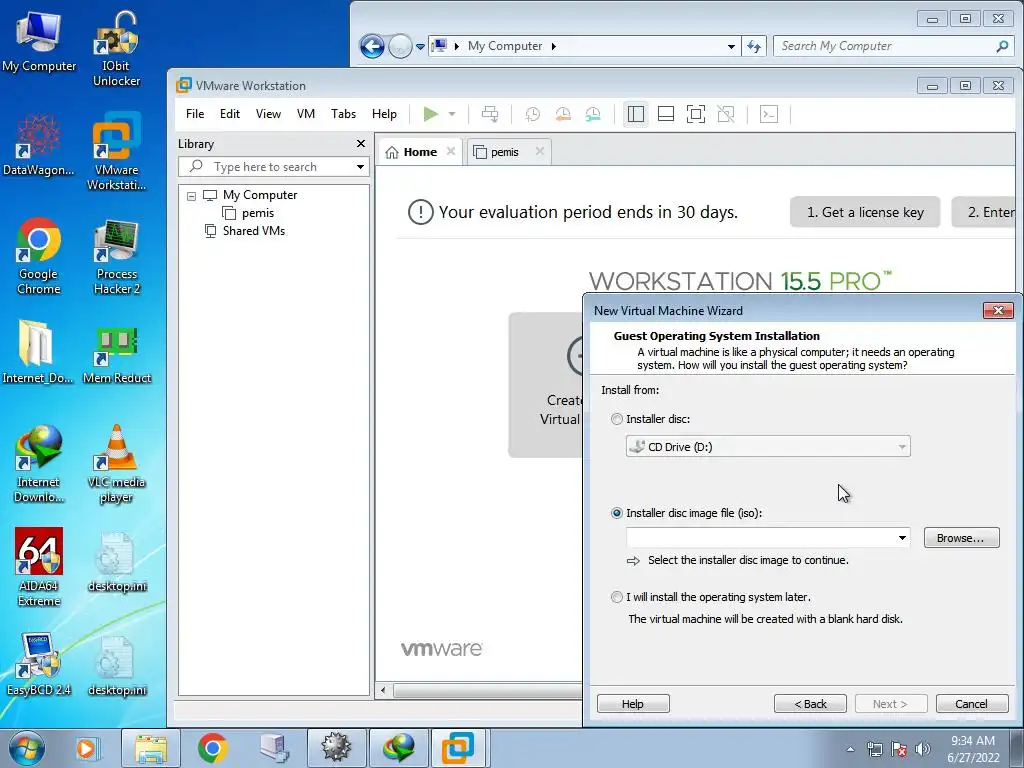Click the Help button in wizard
The image size is (1024, 768).
[633, 704]
